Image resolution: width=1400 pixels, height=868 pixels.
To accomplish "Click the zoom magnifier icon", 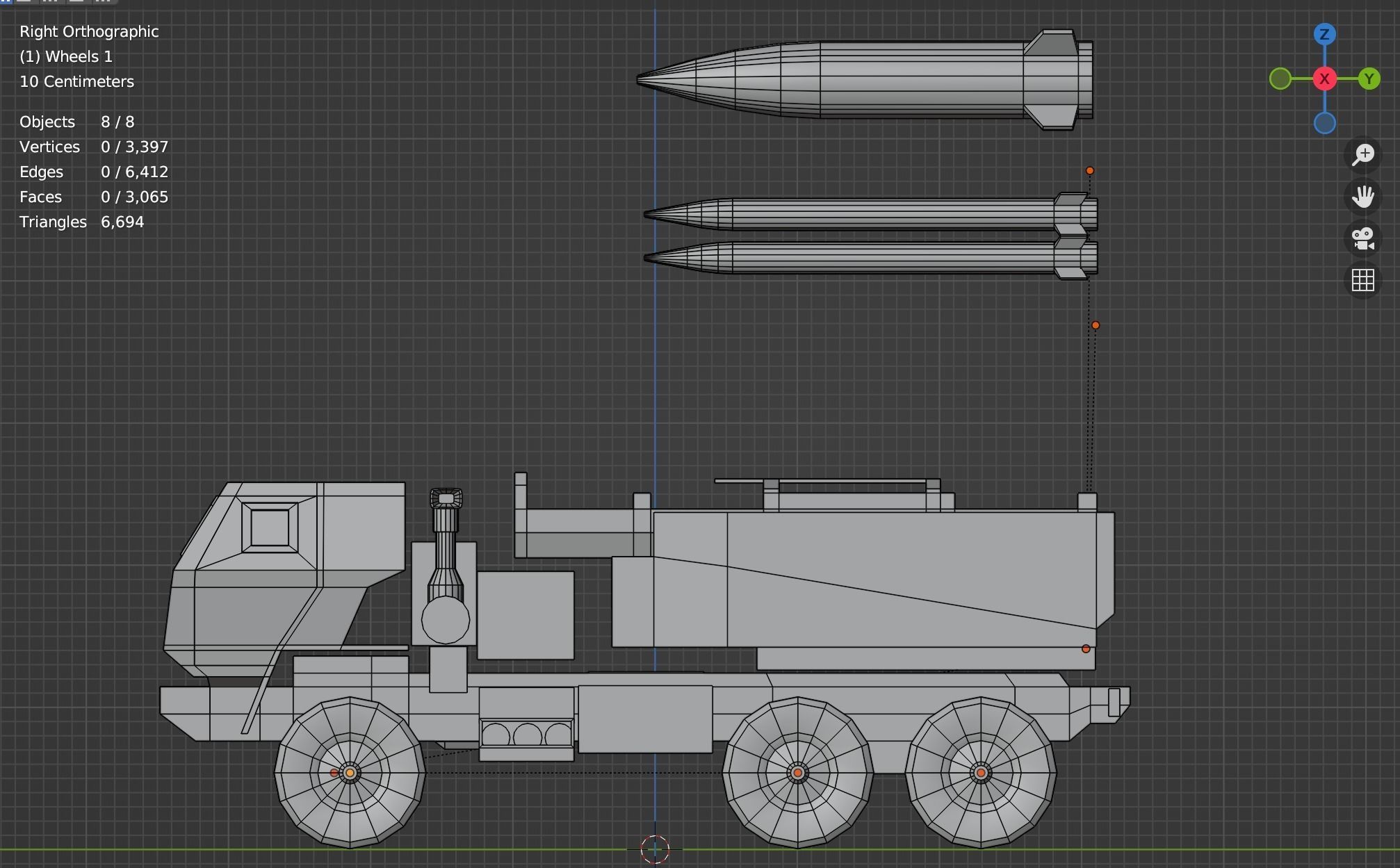I will pyautogui.click(x=1362, y=154).
